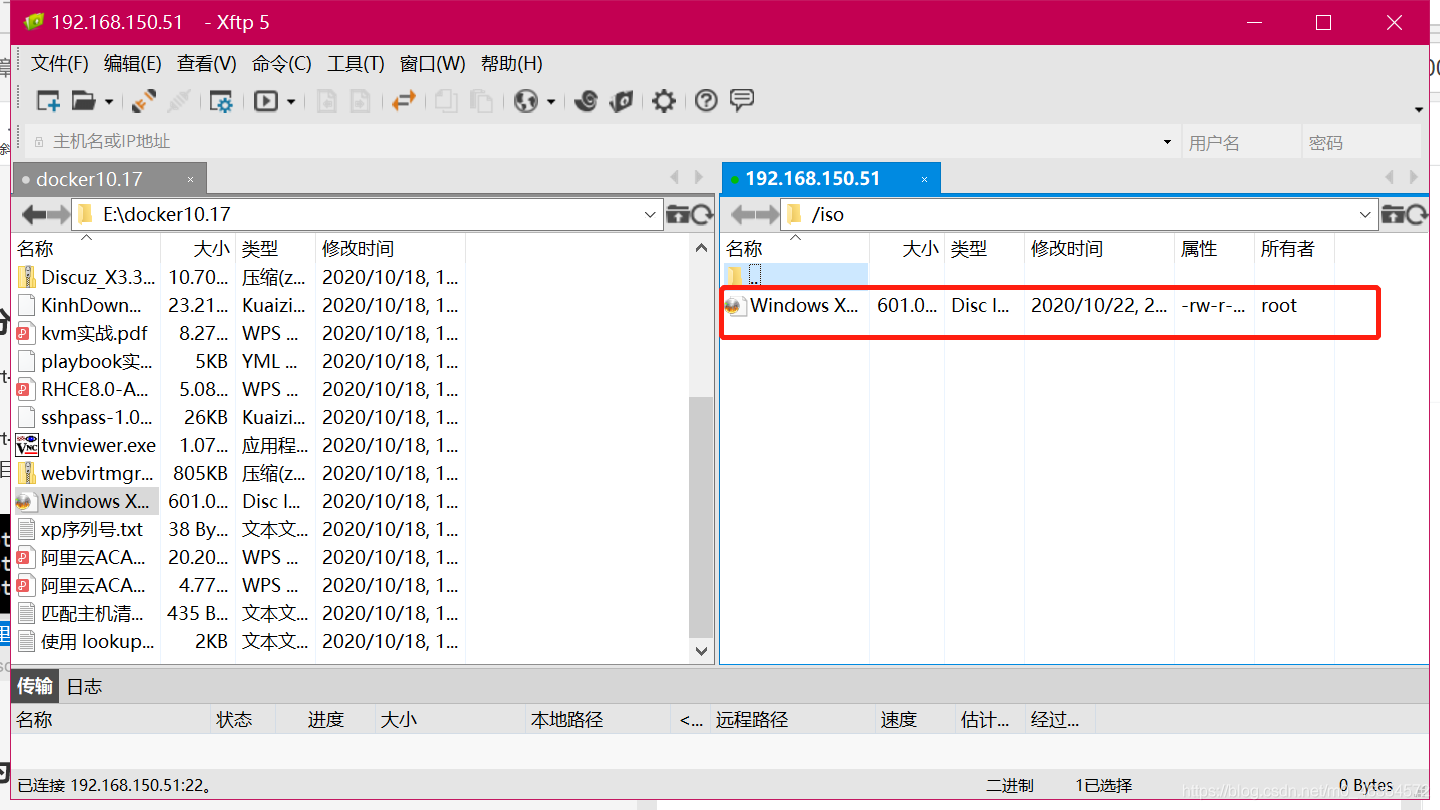The image size is (1440, 810).
Task: Expand the E:\docker10.17 path dropdown
Action: 649,214
